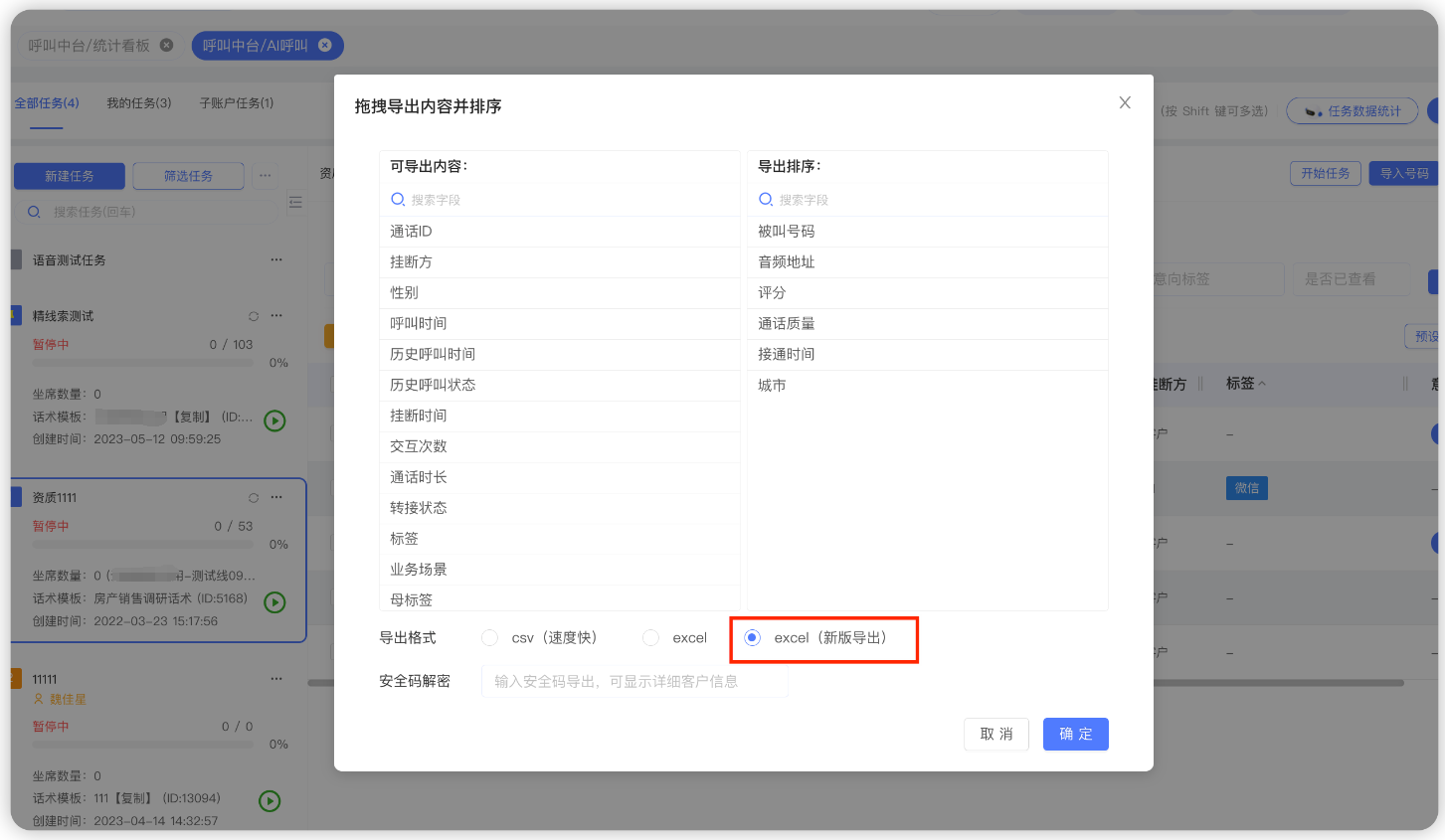Start the 精线索测试 task play icon

pyautogui.click(x=274, y=420)
